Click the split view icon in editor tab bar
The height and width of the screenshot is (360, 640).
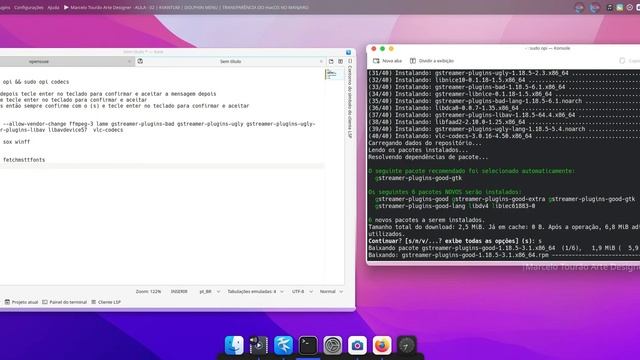pos(340,61)
